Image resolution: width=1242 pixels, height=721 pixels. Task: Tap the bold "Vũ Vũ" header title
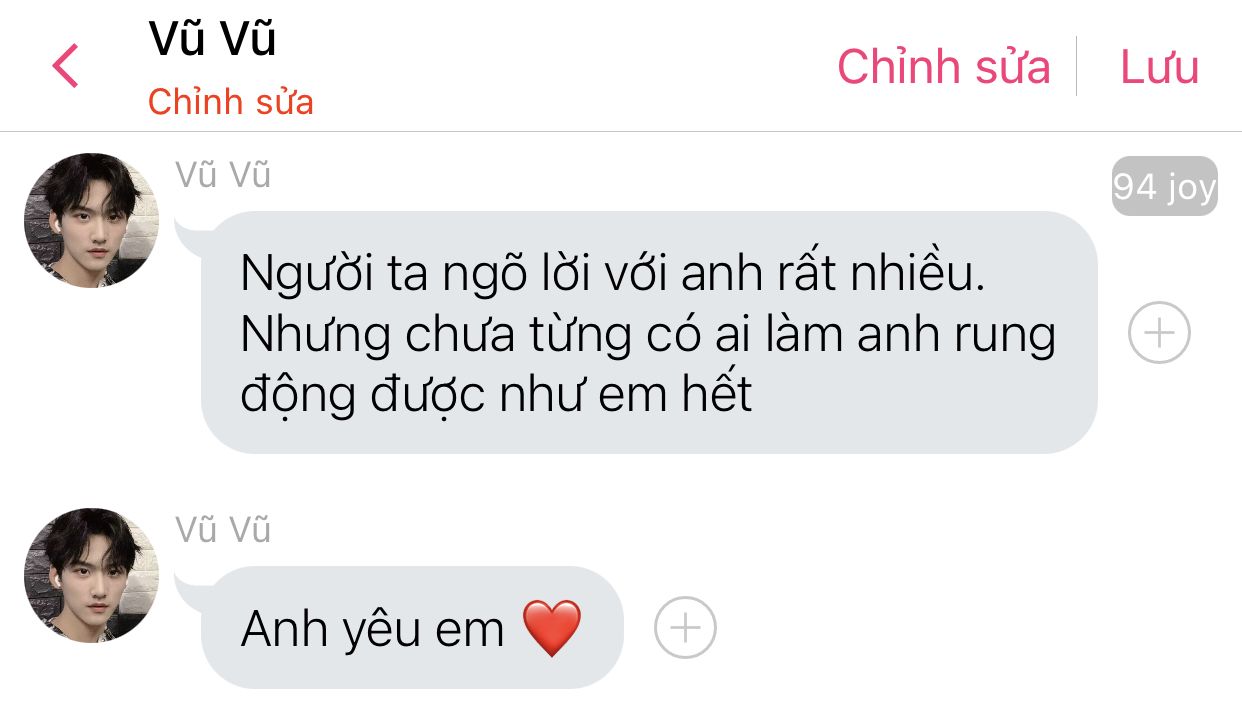click(212, 39)
